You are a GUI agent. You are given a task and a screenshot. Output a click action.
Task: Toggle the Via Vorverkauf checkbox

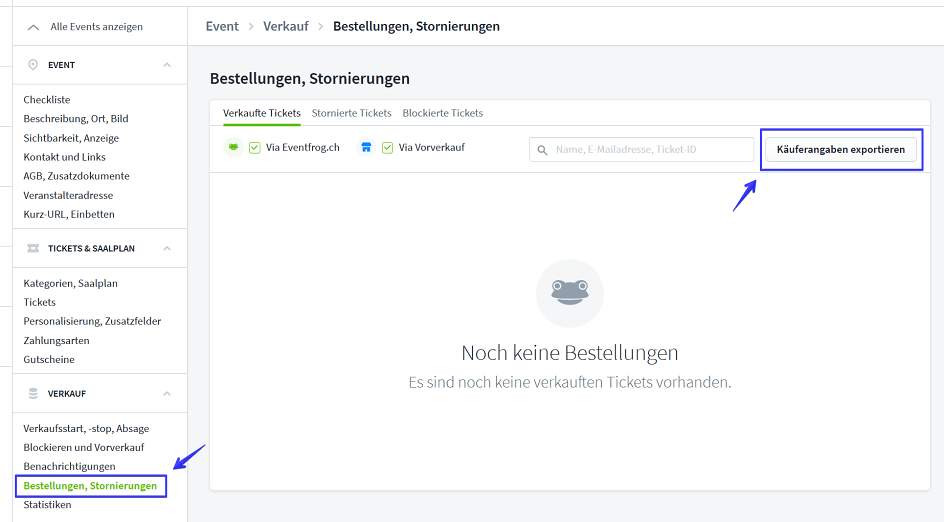[x=388, y=148]
